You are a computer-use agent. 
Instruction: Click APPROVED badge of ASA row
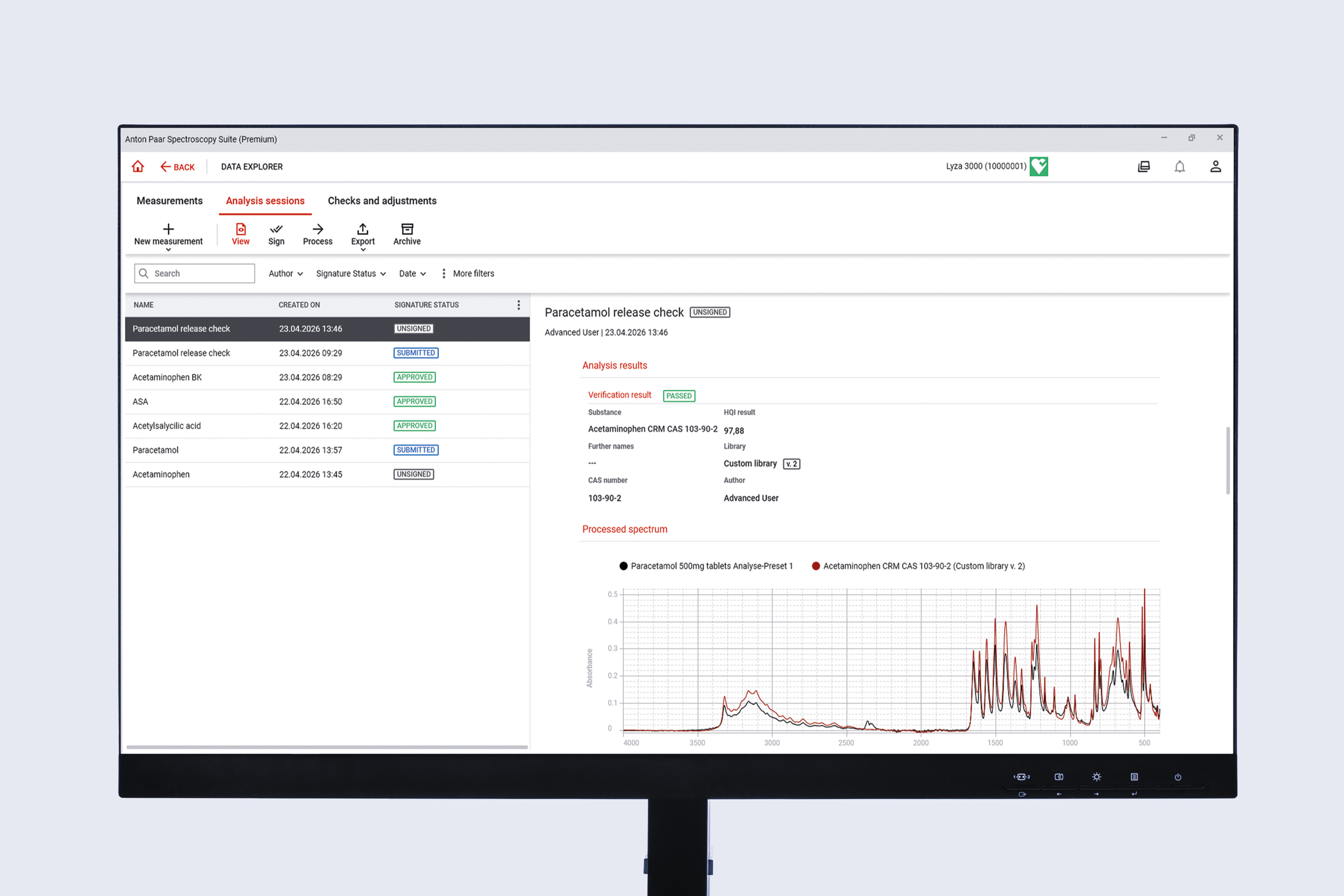[x=415, y=402]
